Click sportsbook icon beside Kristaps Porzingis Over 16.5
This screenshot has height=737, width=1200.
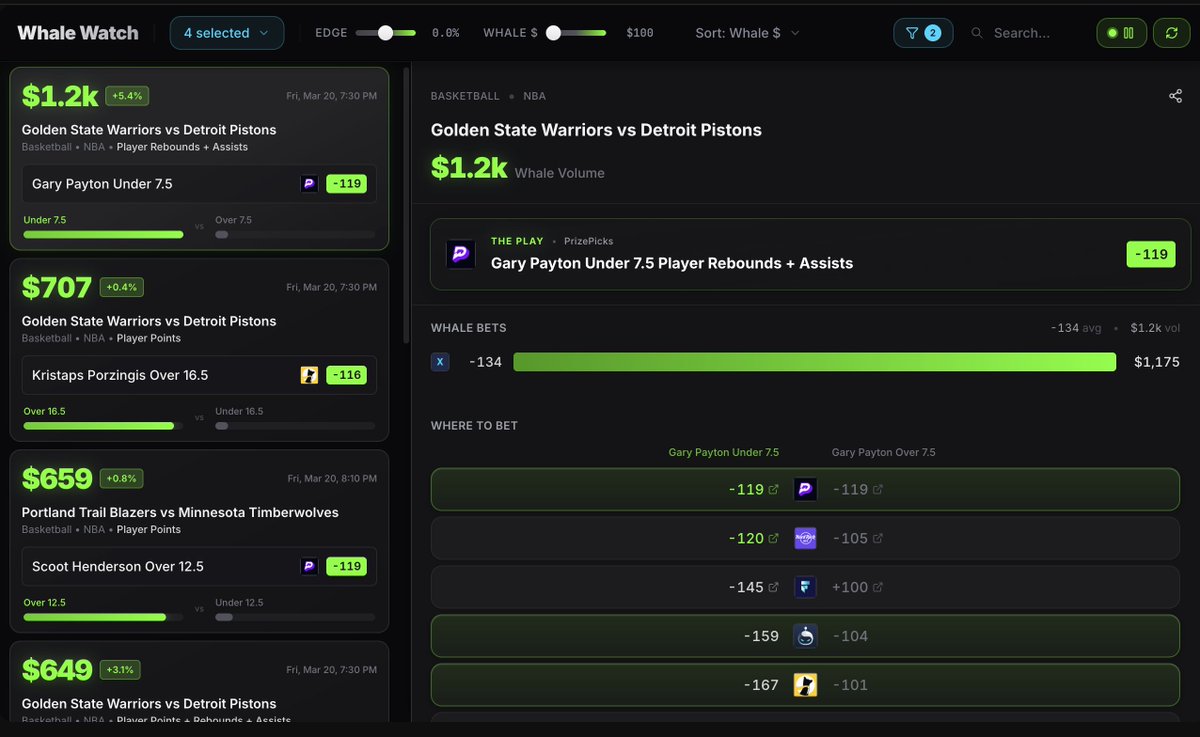pyautogui.click(x=309, y=375)
